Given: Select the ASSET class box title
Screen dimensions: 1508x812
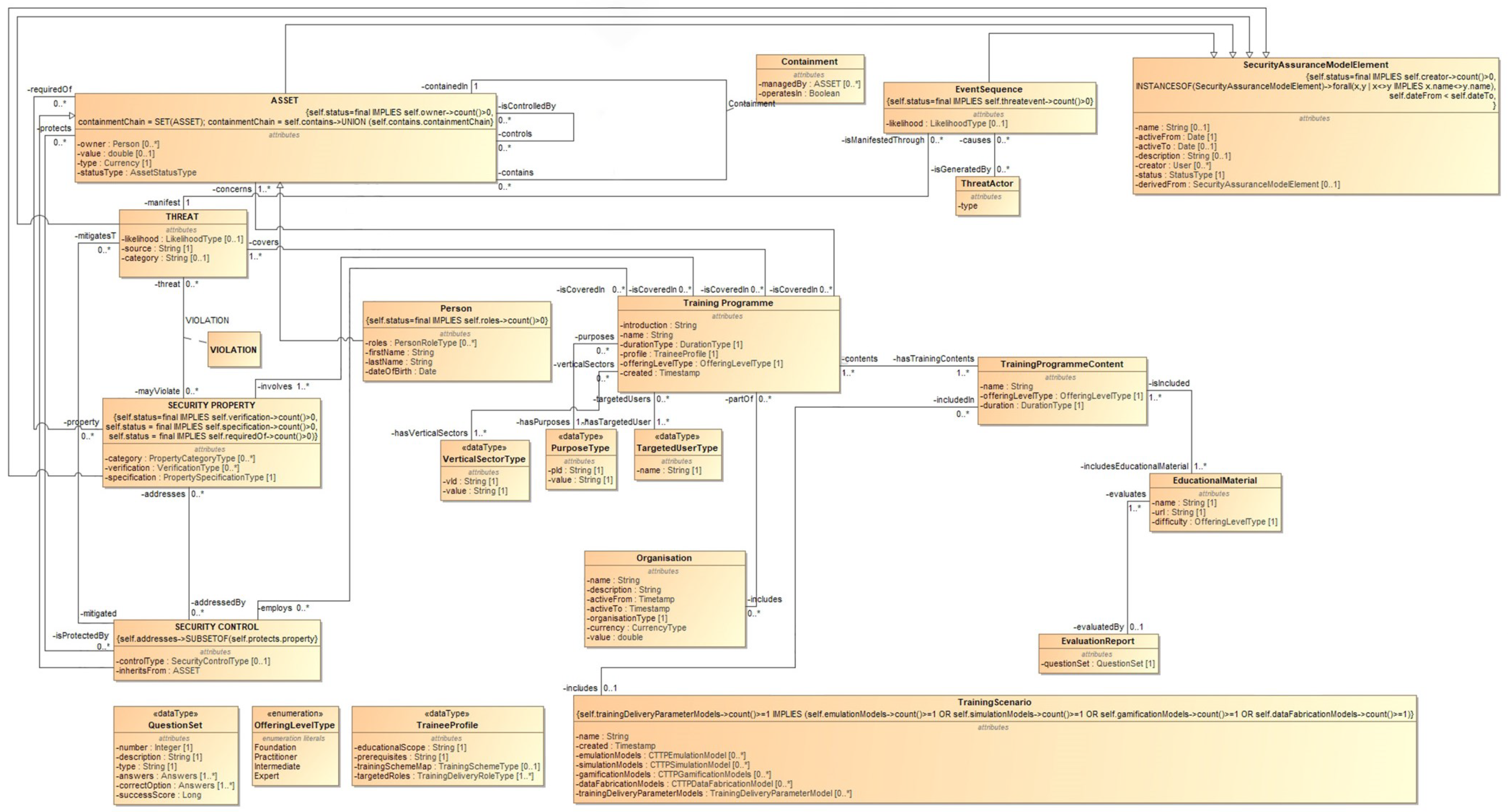Looking at the screenshot, I should coord(285,100).
